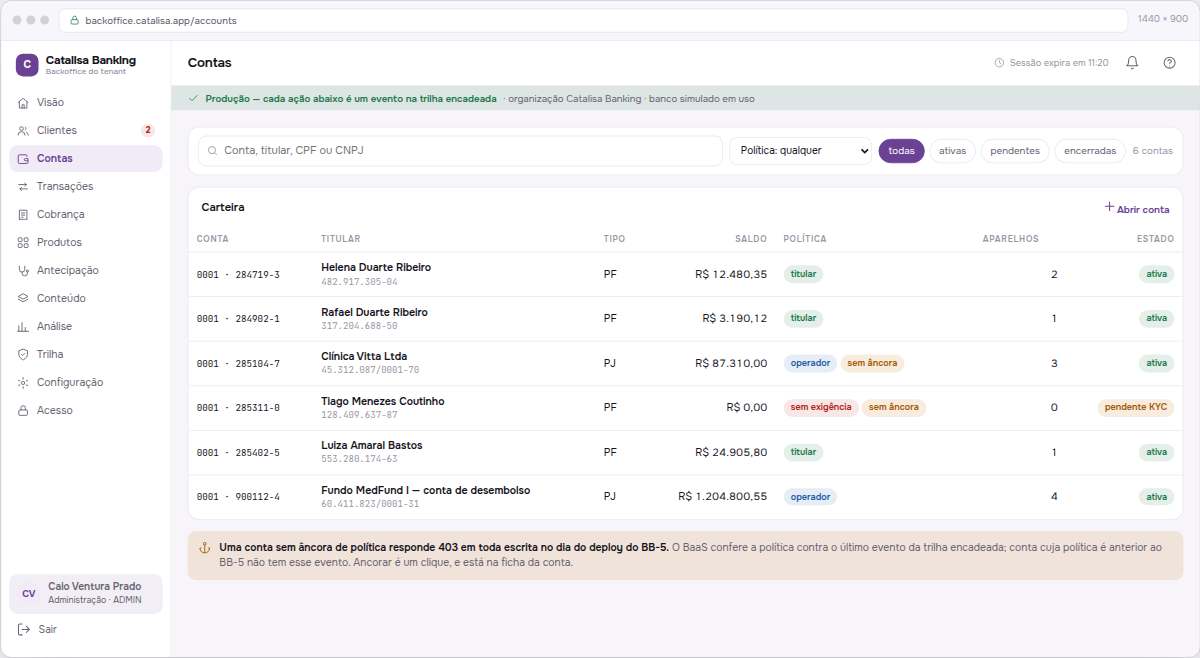Click the Catalisa Banking logo badge
The height and width of the screenshot is (658, 1200).
[27, 65]
